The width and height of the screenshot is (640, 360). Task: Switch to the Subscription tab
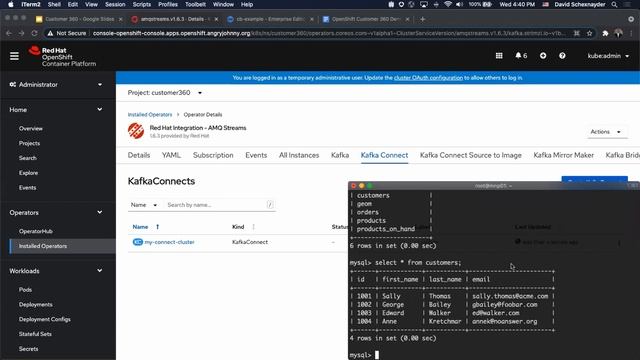point(213,155)
